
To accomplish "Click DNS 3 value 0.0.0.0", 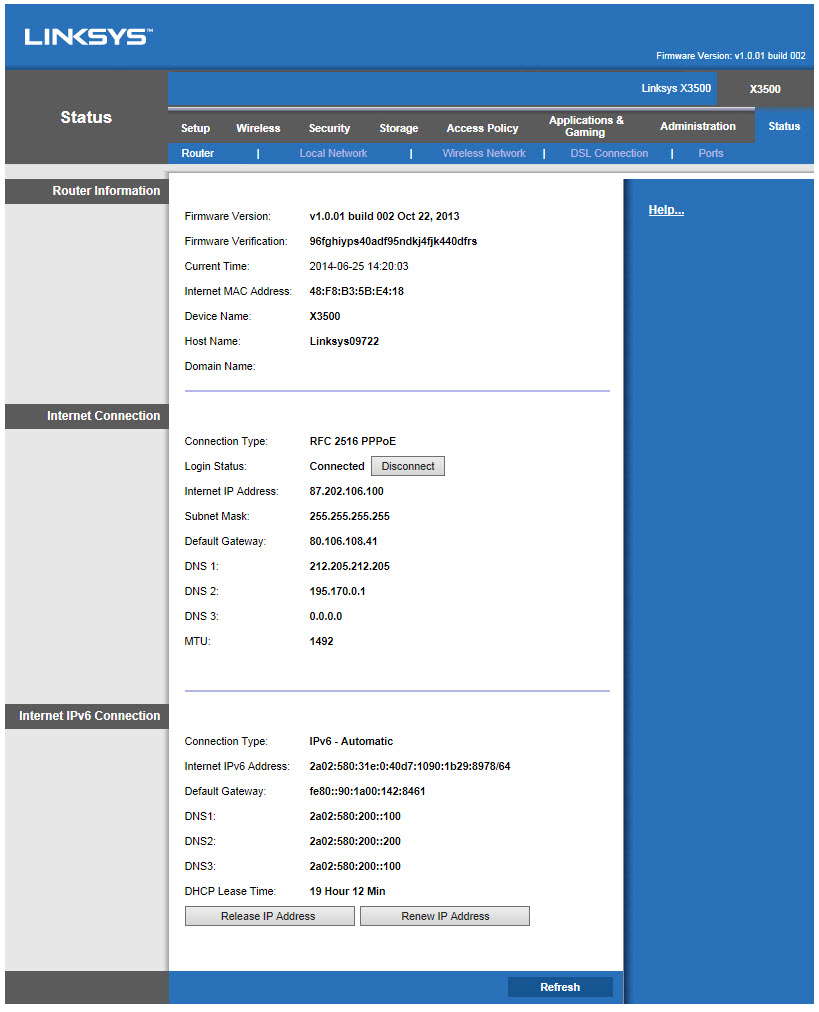I will 325,616.
